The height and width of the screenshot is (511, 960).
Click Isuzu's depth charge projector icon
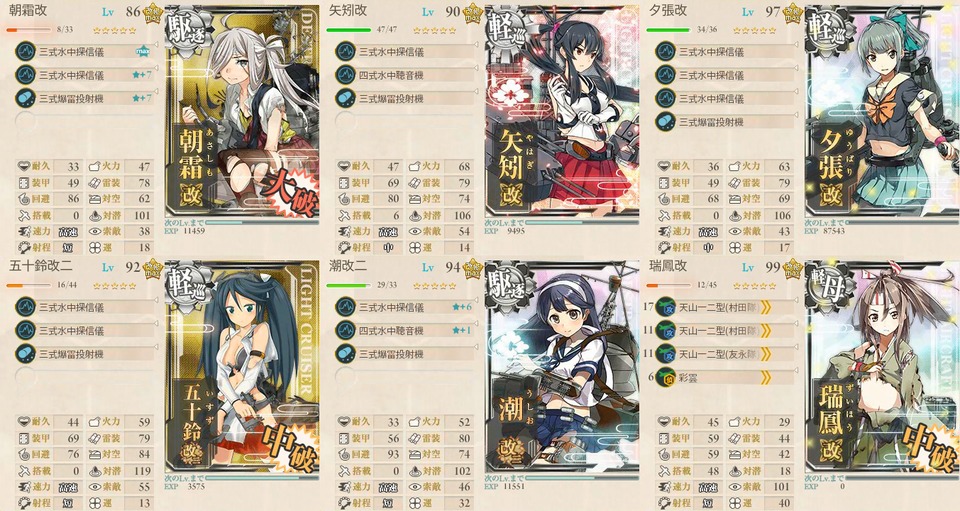pyautogui.click(x=26, y=354)
